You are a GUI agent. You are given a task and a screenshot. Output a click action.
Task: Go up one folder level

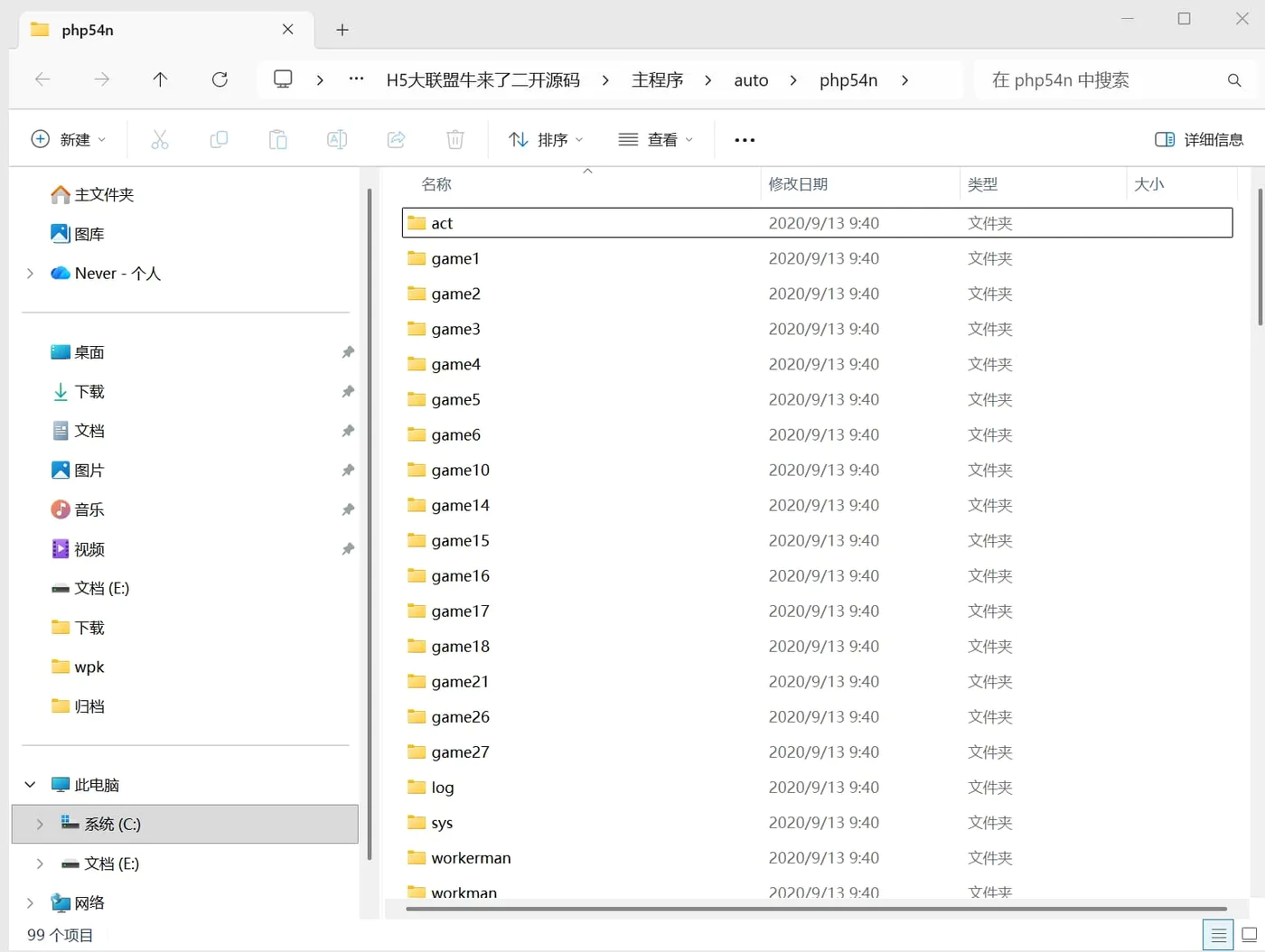click(x=160, y=79)
